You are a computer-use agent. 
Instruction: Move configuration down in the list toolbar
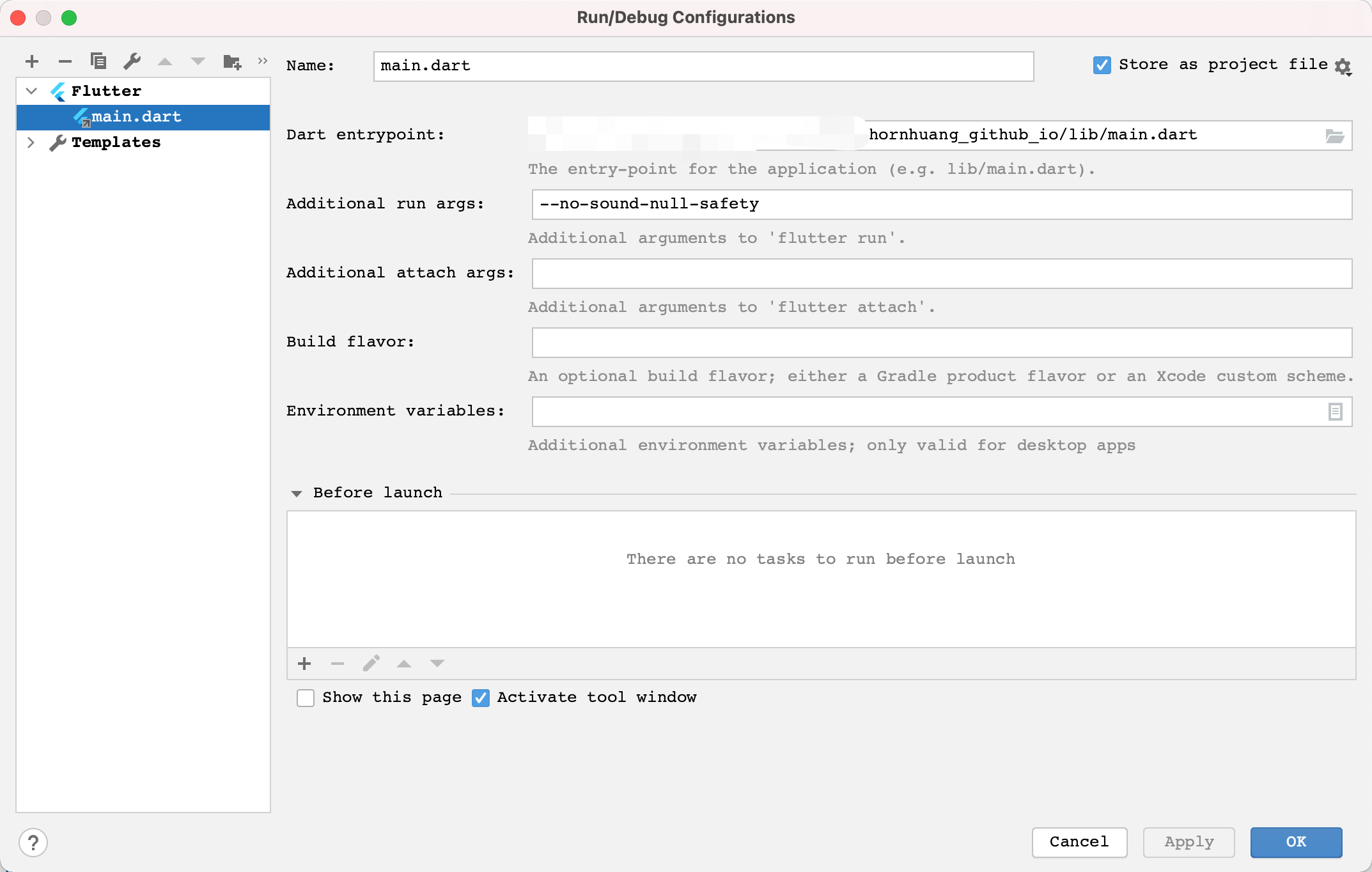point(198,61)
